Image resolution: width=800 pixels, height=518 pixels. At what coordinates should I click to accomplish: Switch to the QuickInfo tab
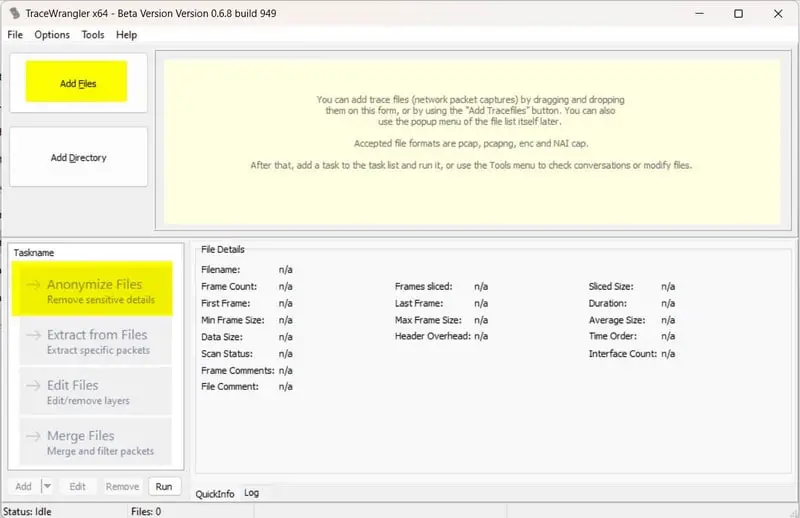pyautogui.click(x=215, y=494)
